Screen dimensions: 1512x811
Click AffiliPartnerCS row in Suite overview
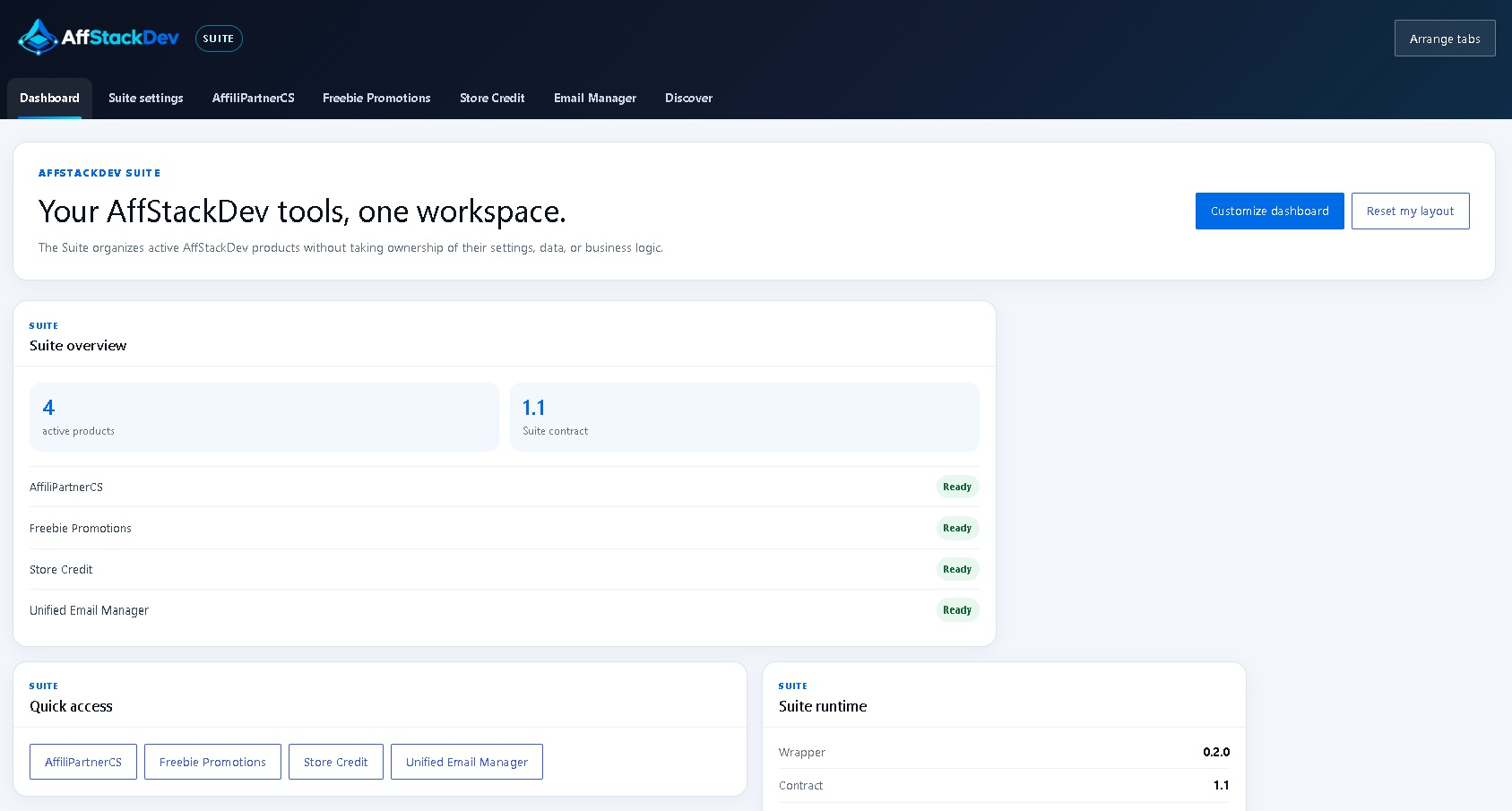pyautogui.click(x=505, y=487)
